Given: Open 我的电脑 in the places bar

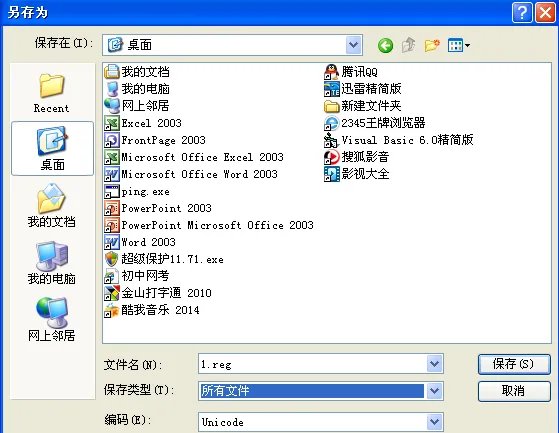Looking at the screenshot, I should point(52,263).
